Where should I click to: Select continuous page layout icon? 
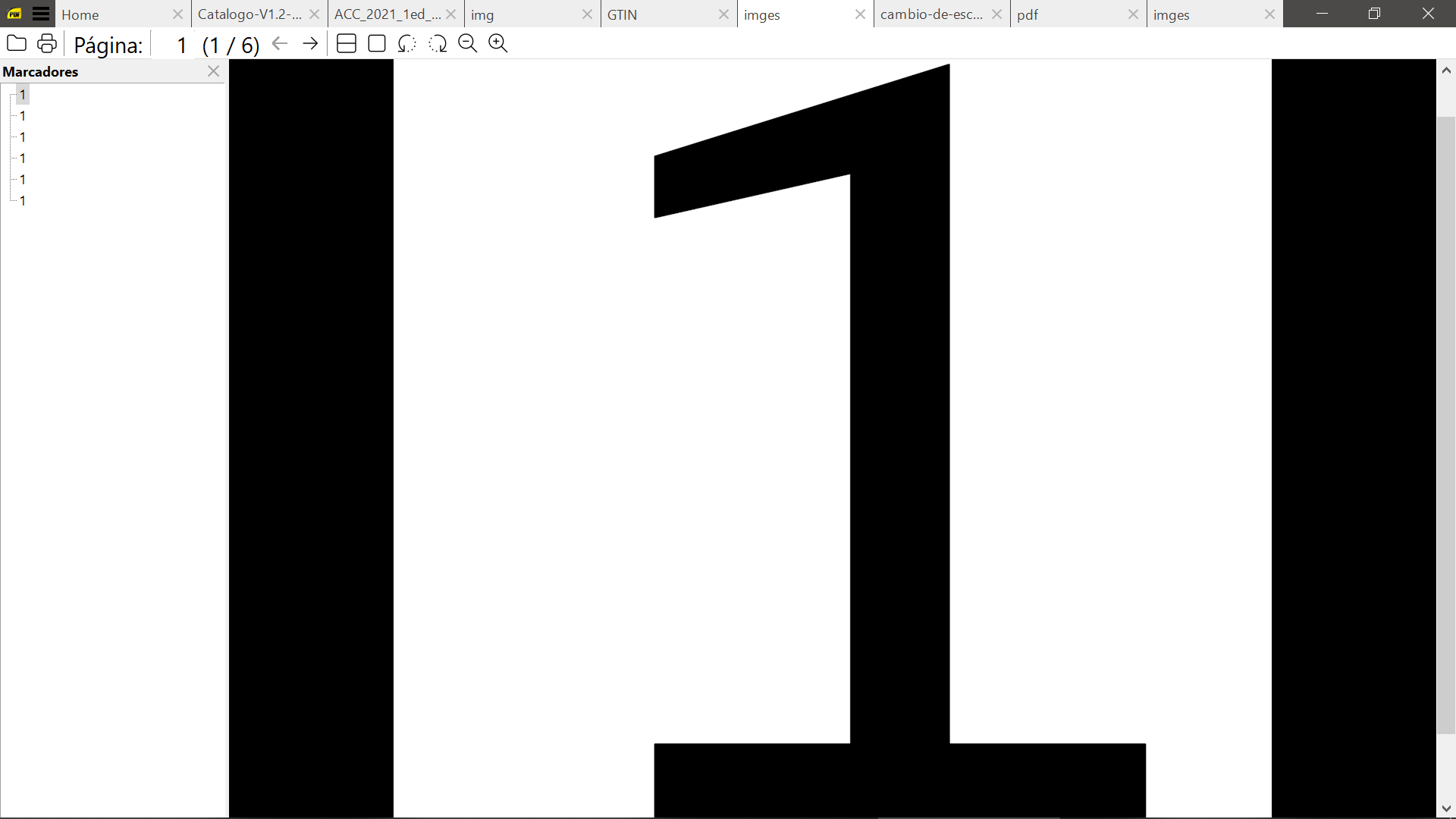347,44
